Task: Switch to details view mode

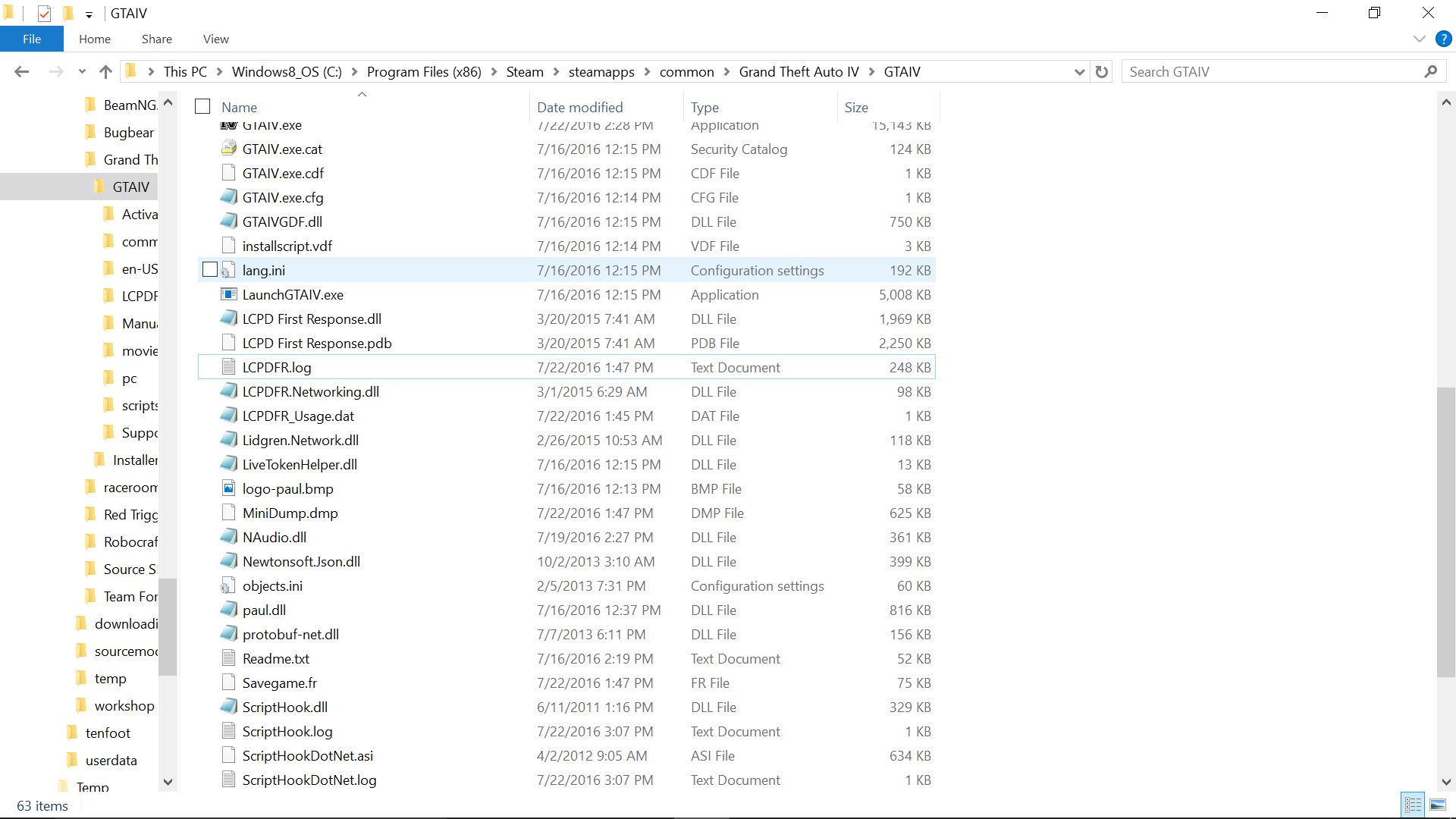Action: pyautogui.click(x=1413, y=805)
